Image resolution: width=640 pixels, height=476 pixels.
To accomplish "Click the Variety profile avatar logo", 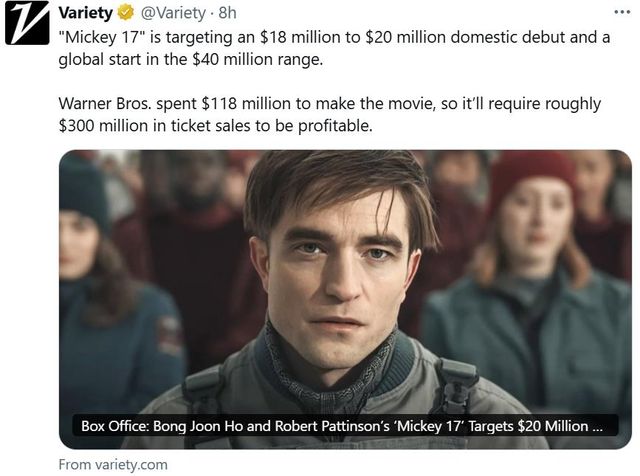I will tap(27, 23).
